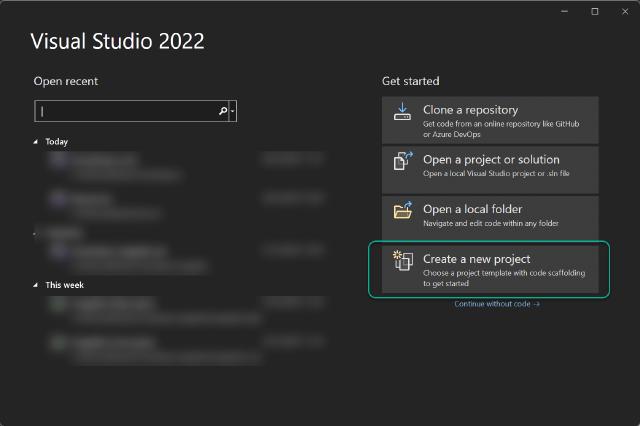Collapse the Today group
Image resolution: width=640 pixels, height=426 pixels.
[x=37, y=142]
